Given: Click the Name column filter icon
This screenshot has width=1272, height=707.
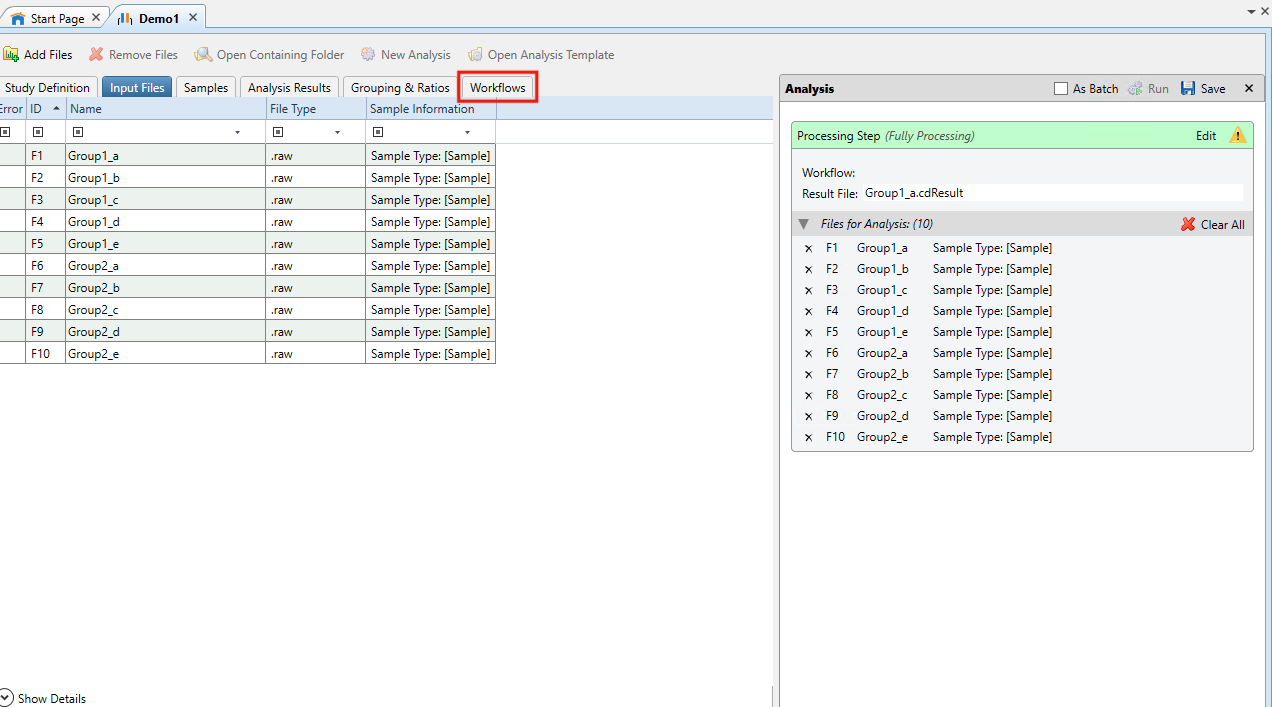Looking at the screenshot, I should [x=78, y=132].
